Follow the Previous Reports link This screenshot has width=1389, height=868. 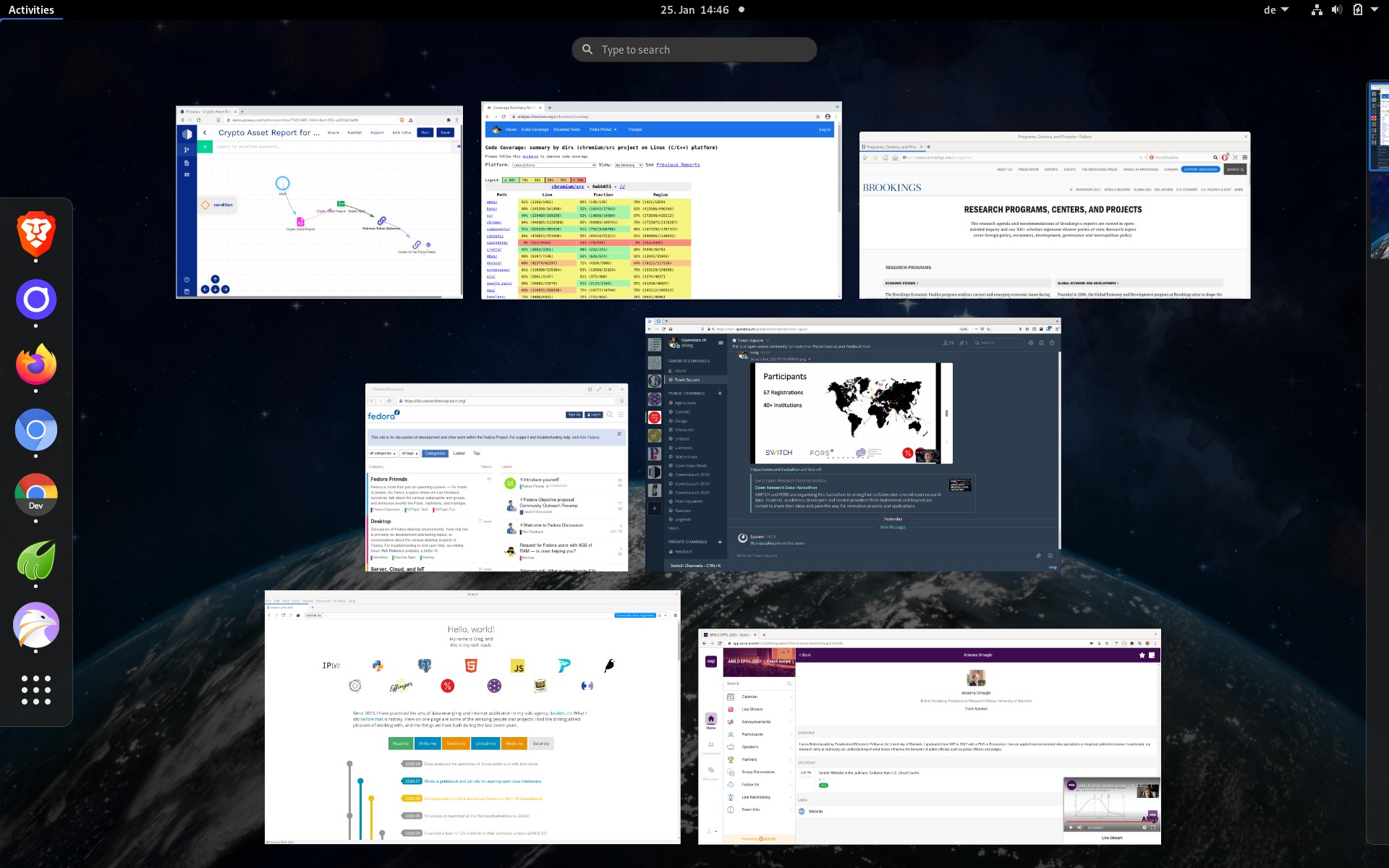678,165
